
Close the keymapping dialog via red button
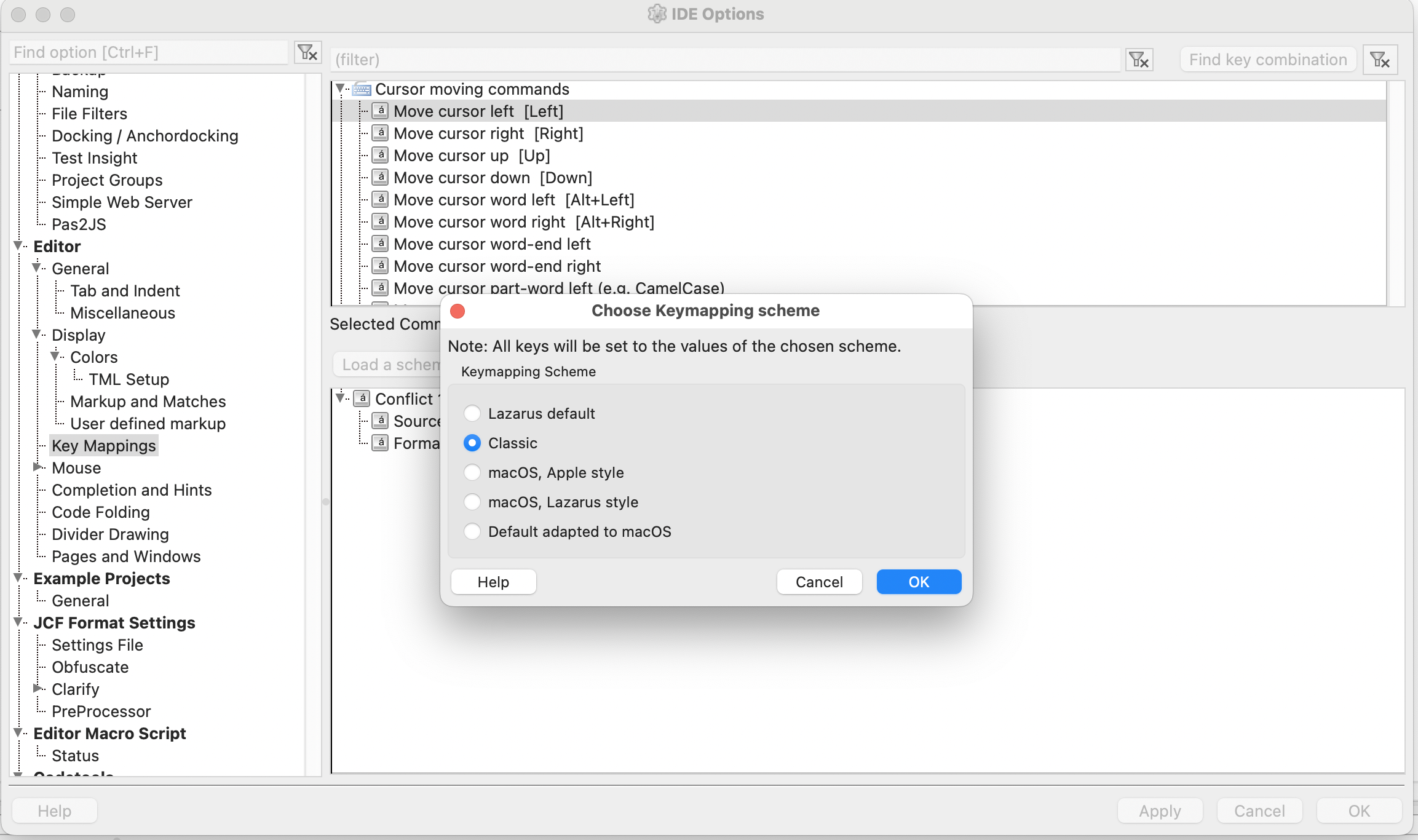[457, 311]
